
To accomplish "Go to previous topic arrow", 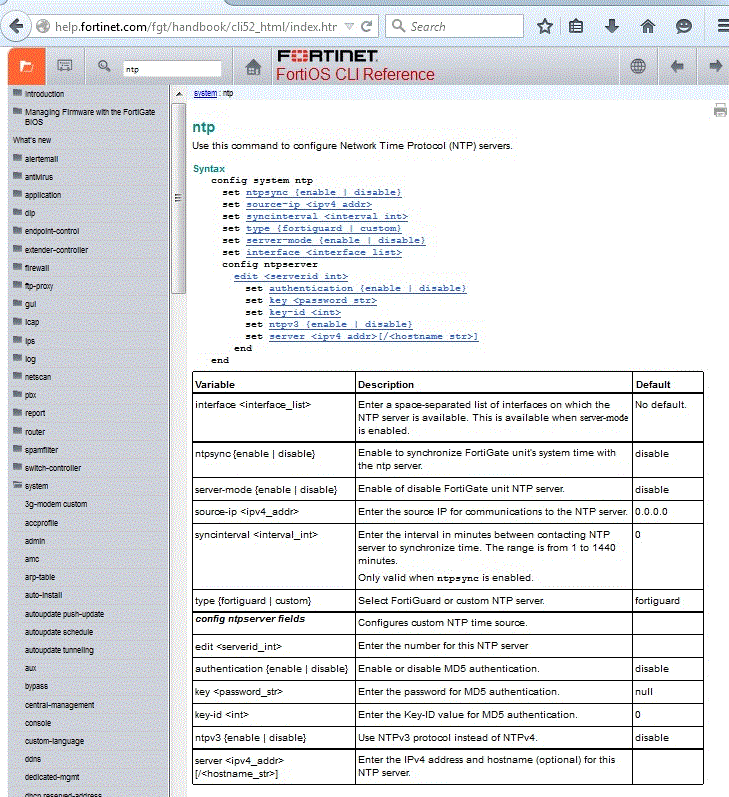I will (x=677, y=66).
